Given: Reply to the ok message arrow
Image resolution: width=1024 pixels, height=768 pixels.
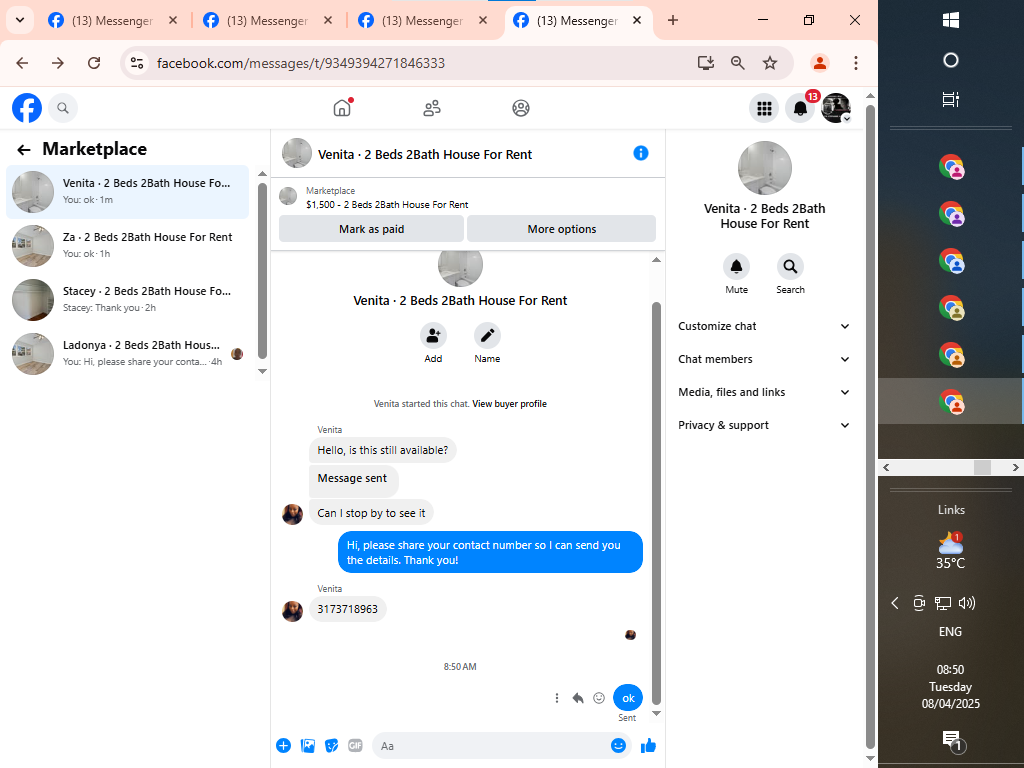Looking at the screenshot, I should click(577, 698).
